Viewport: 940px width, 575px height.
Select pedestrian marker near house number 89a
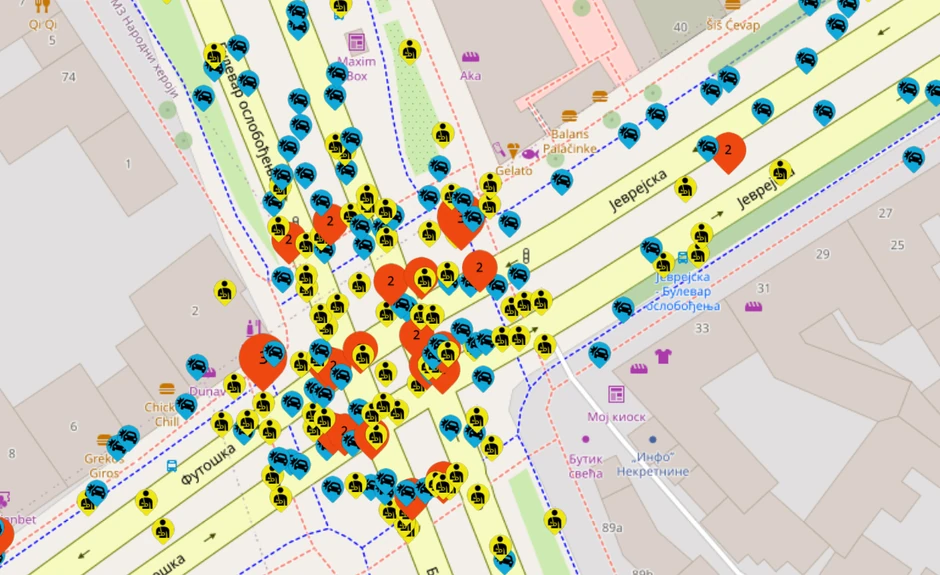pyautogui.click(x=555, y=521)
